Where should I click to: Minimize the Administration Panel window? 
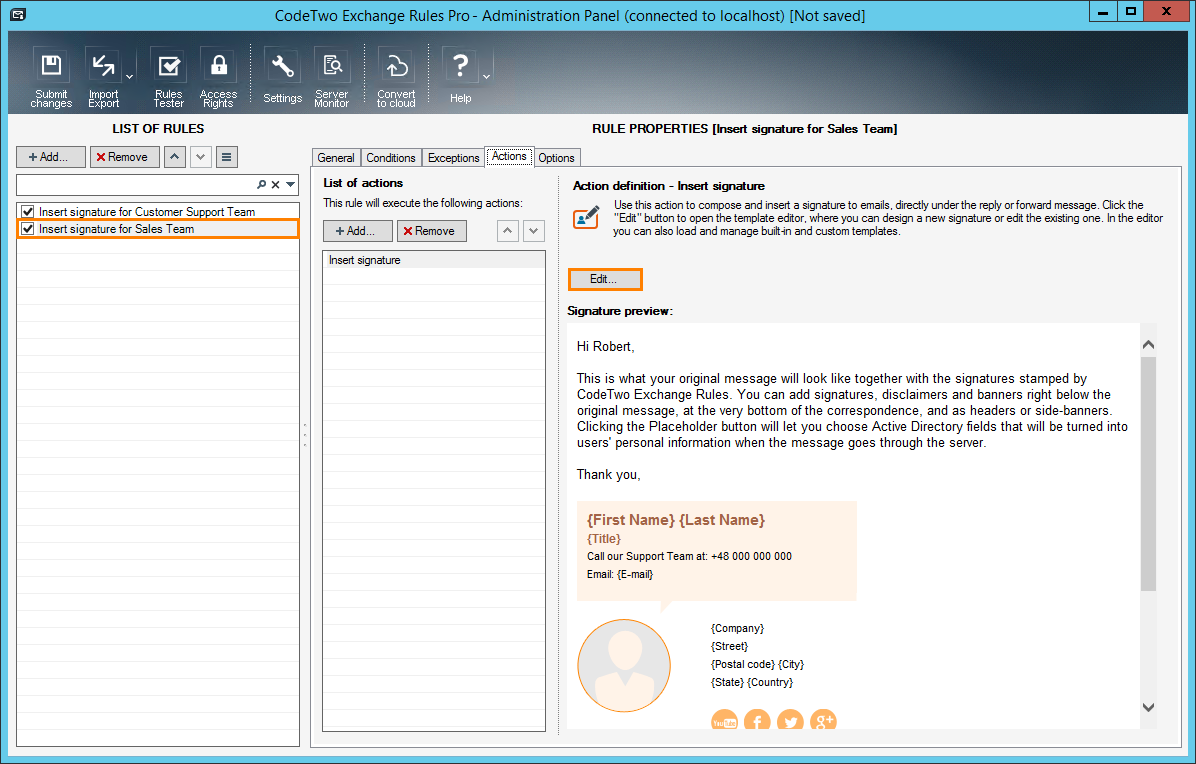(1102, 11)
